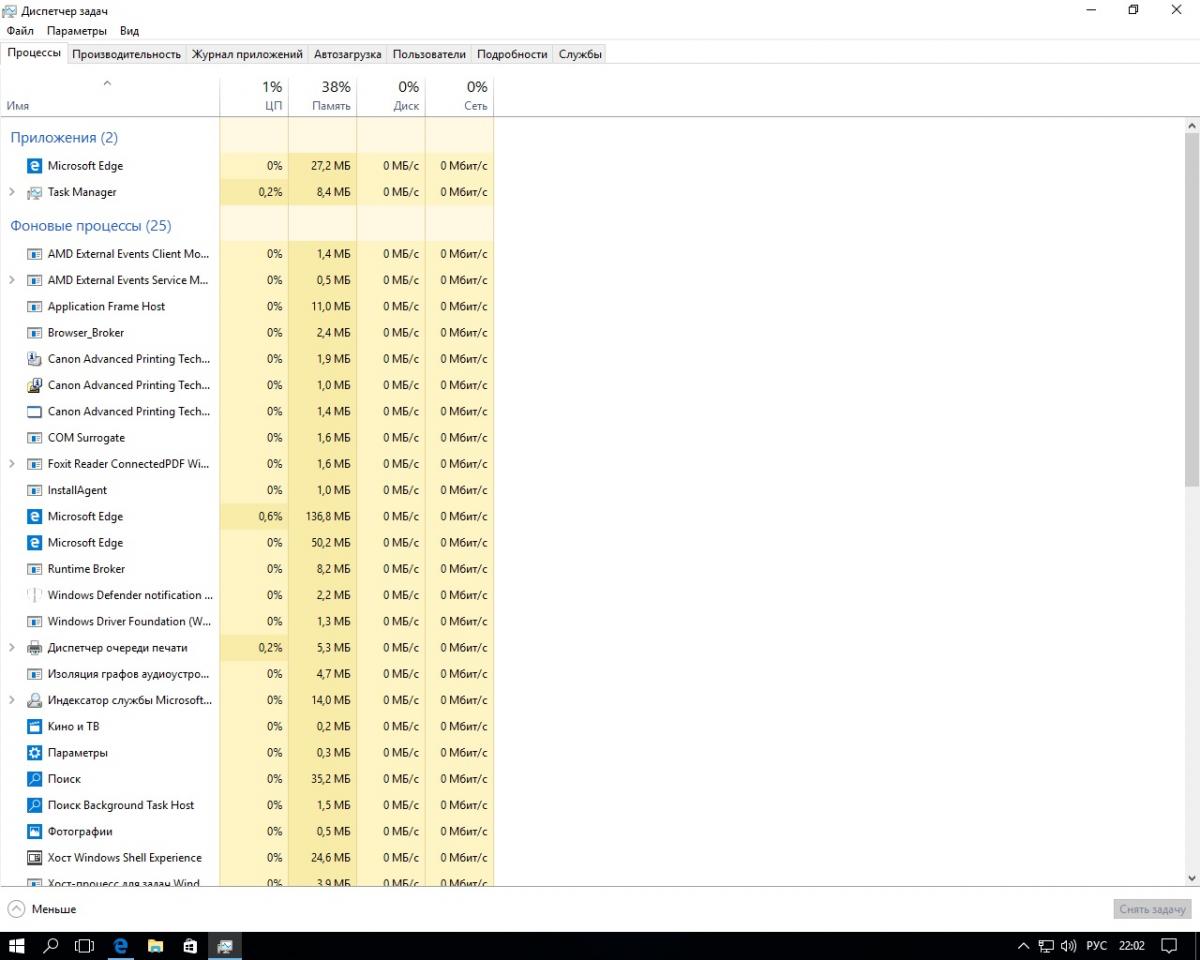Select the 50,2 МБ Microsoft Edge memory cell
The image size is (1200, 960).
click(x=322, y=543)
